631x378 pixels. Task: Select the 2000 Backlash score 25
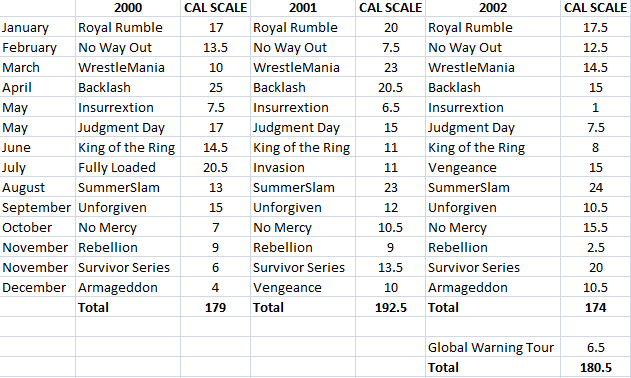(x=215, y=87)
